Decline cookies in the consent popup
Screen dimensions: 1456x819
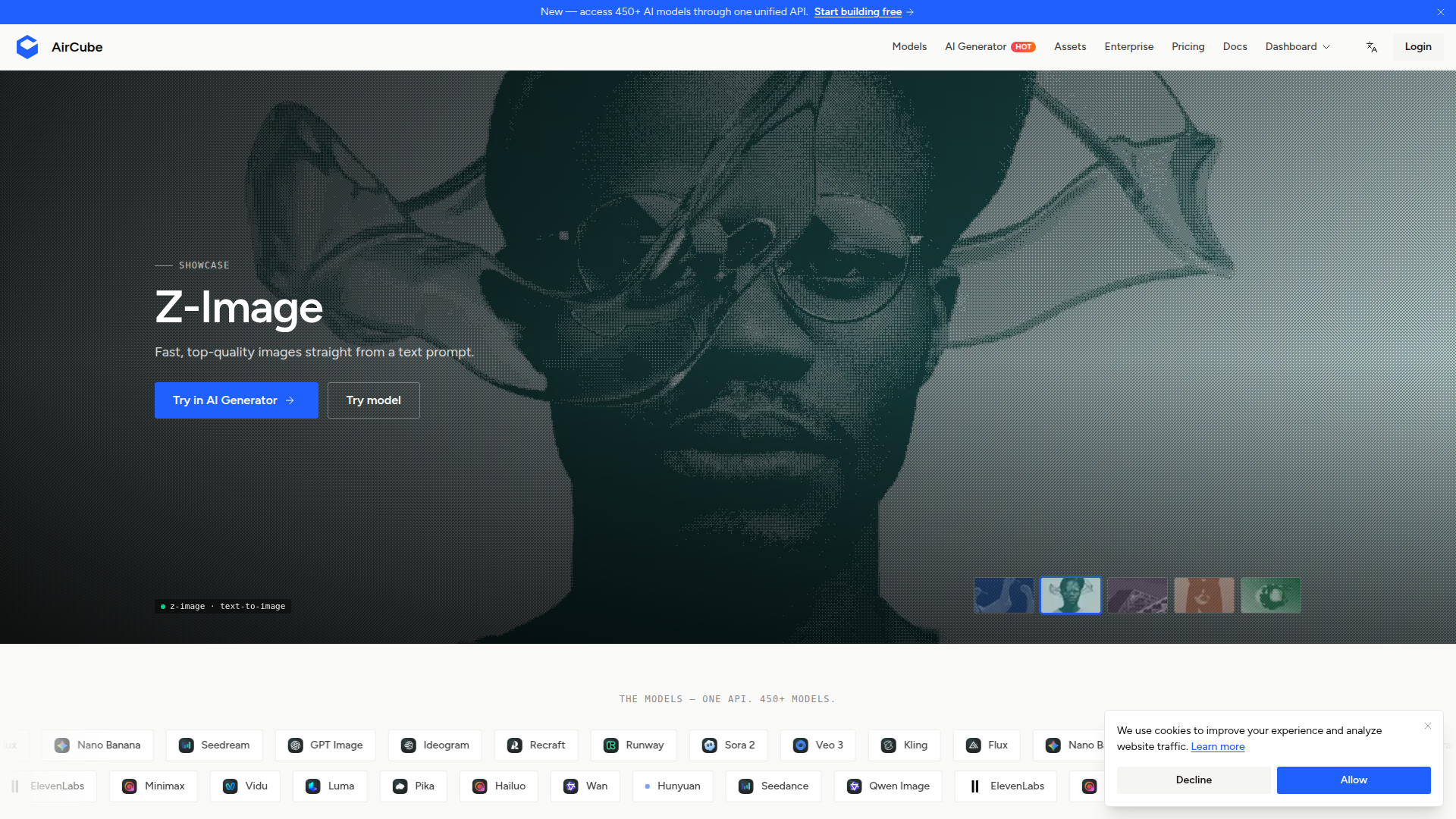[1194, 780]
